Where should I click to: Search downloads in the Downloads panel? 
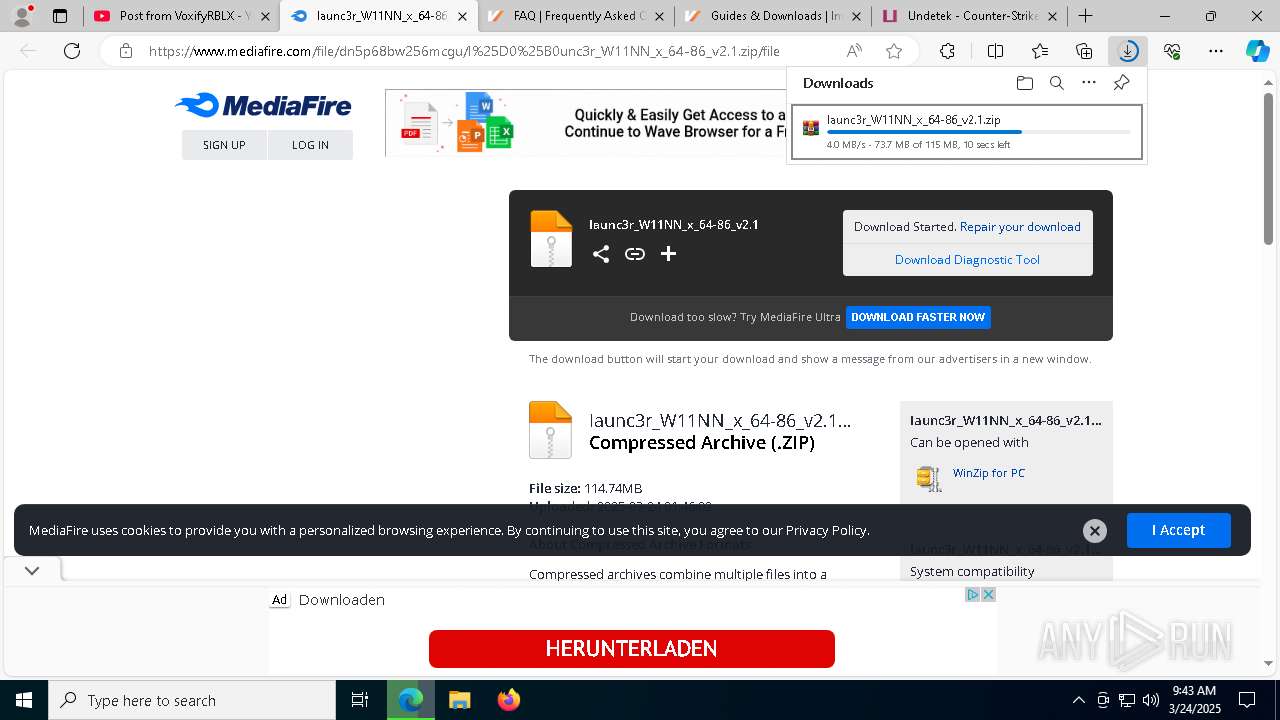[x=1056, y=83]
